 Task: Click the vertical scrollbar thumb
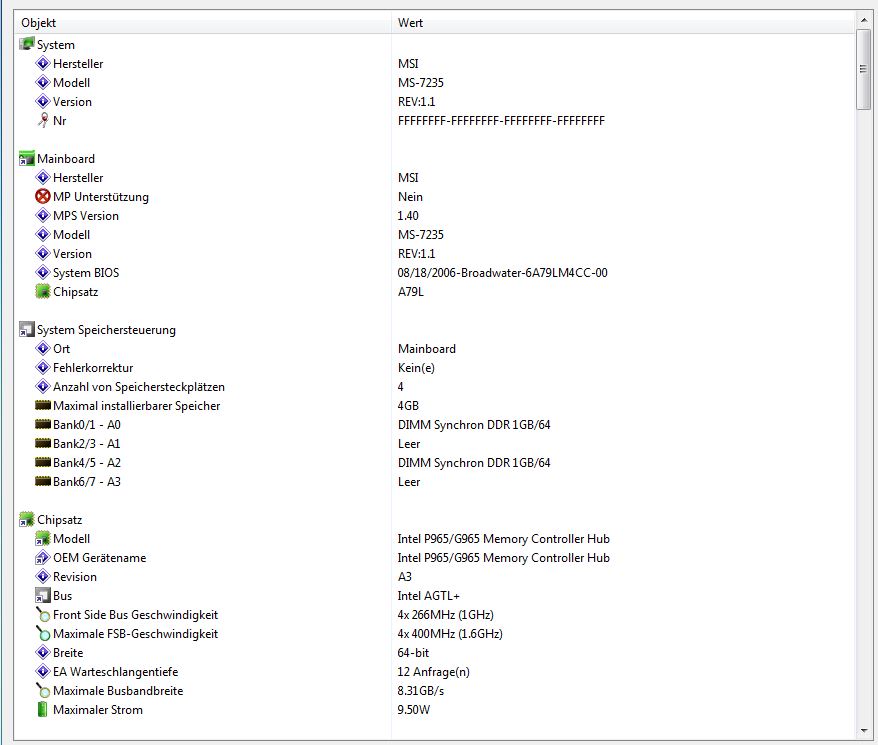(x=863, y=69)
